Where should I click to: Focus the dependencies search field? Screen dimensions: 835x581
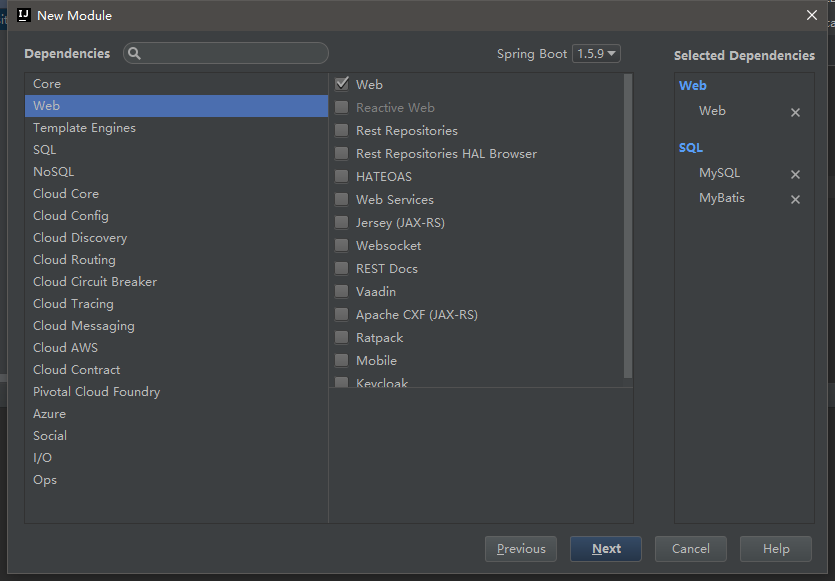tap(226, 53)
